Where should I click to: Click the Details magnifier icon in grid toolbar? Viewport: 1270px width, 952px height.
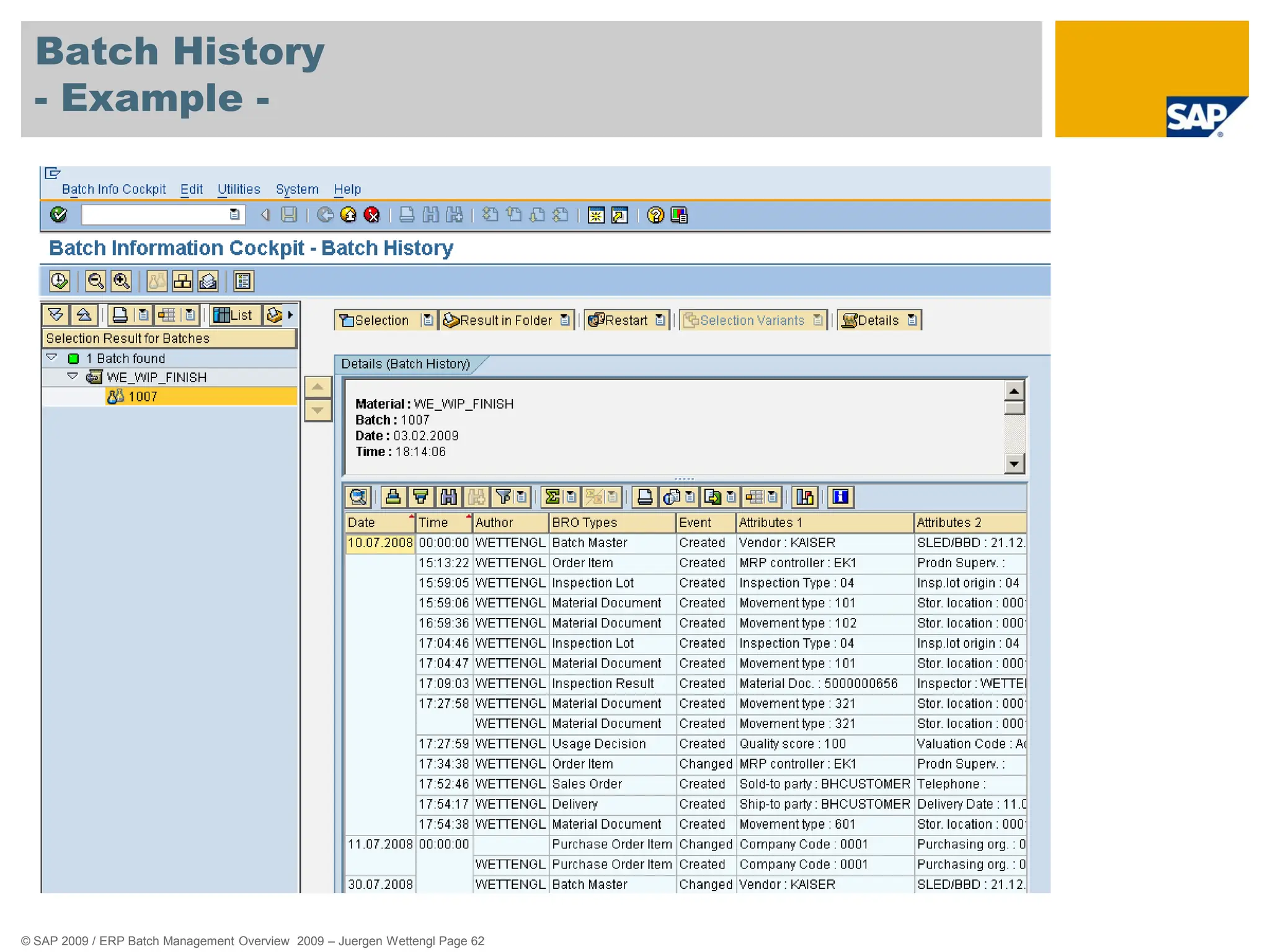pos(358,496)
